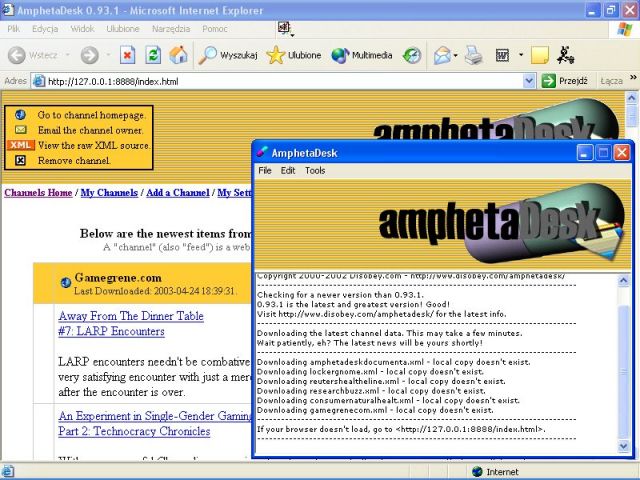Click Remove channel X icon in legend
The width and height of the screenshot is (640, 480).
(x=20, y=160)
